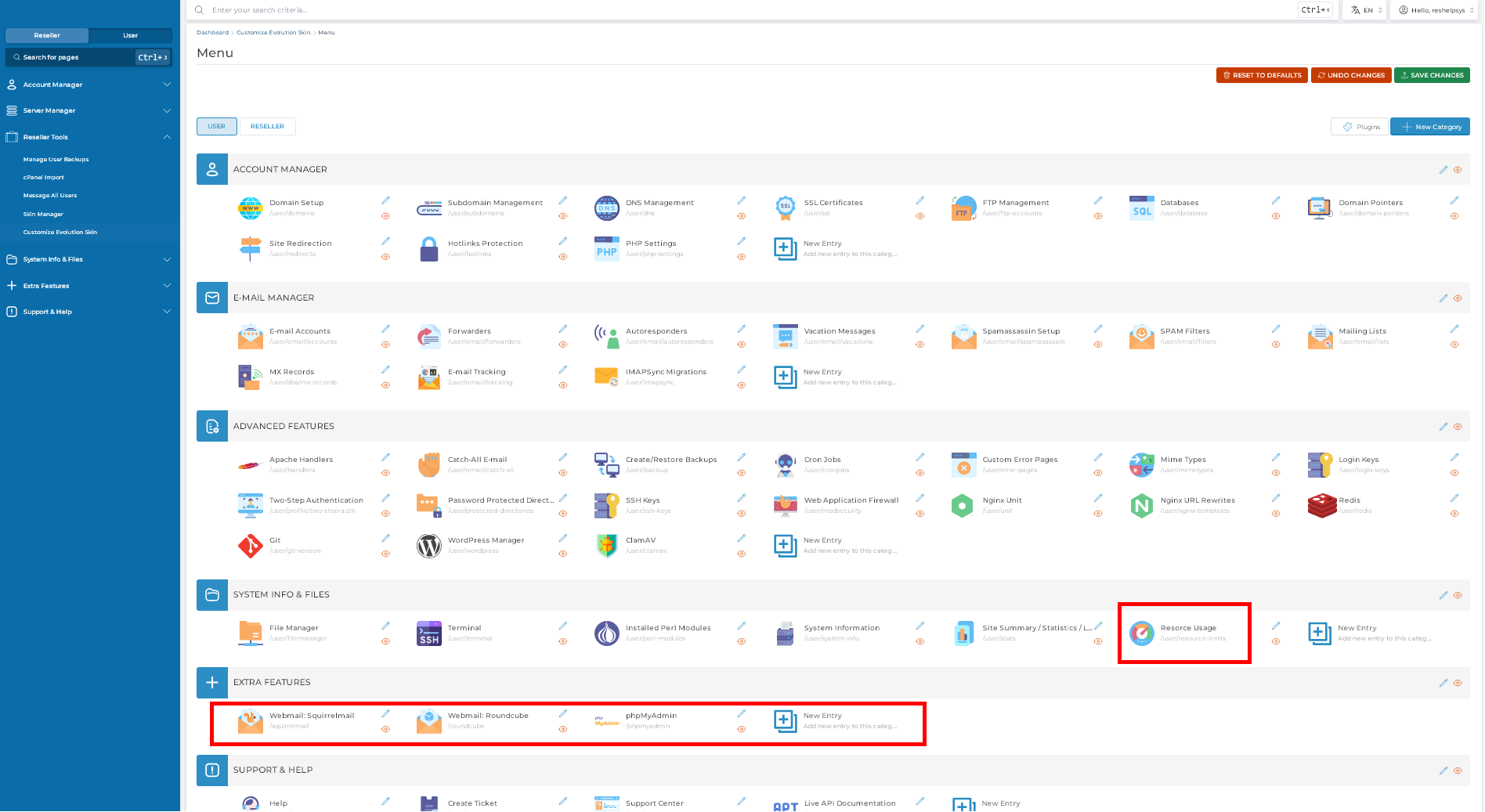1485x812 pixels.
Task: Click the New Category button
Action: point(1429,127)
